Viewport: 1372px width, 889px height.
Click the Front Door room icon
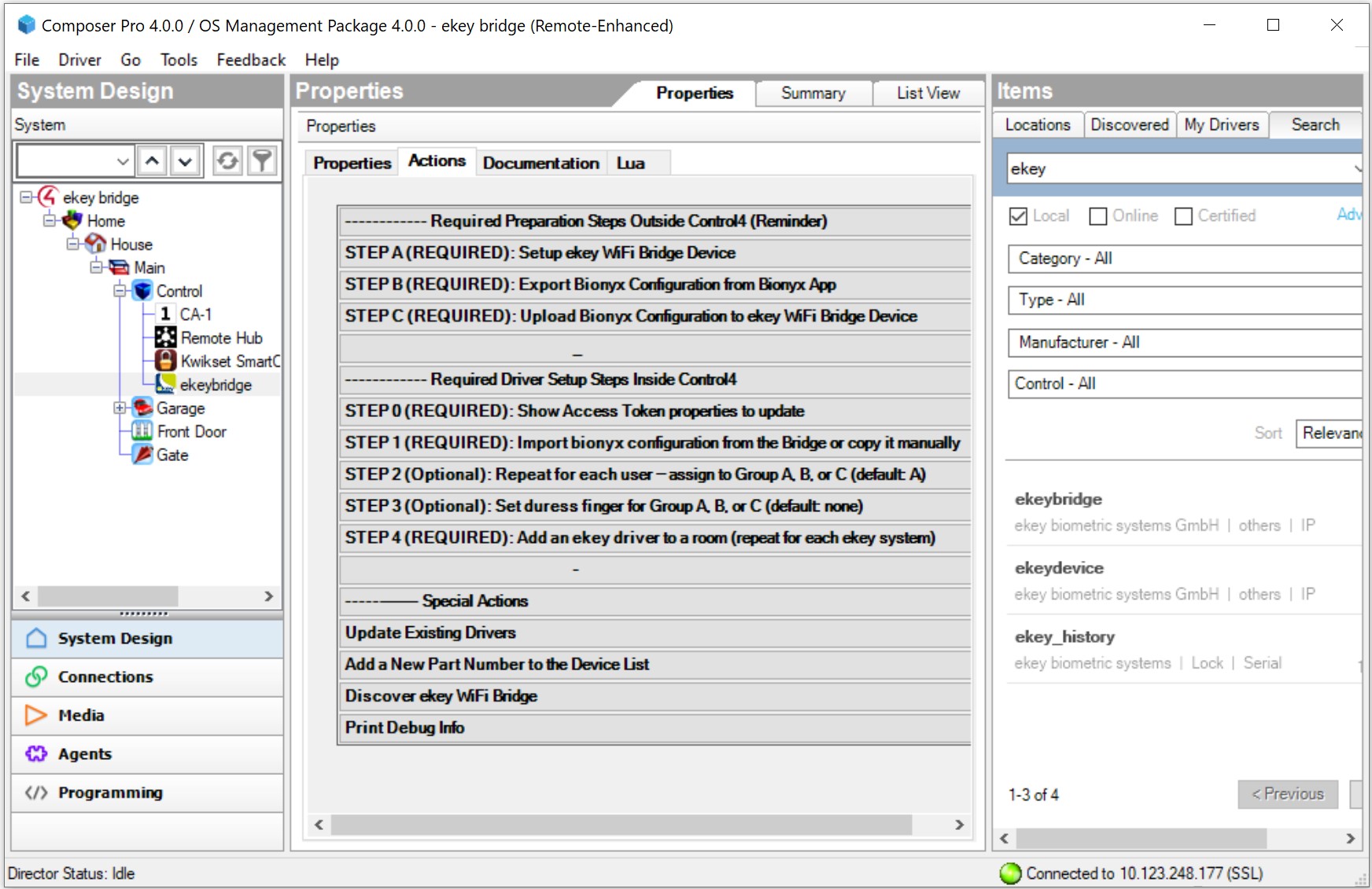142,431
